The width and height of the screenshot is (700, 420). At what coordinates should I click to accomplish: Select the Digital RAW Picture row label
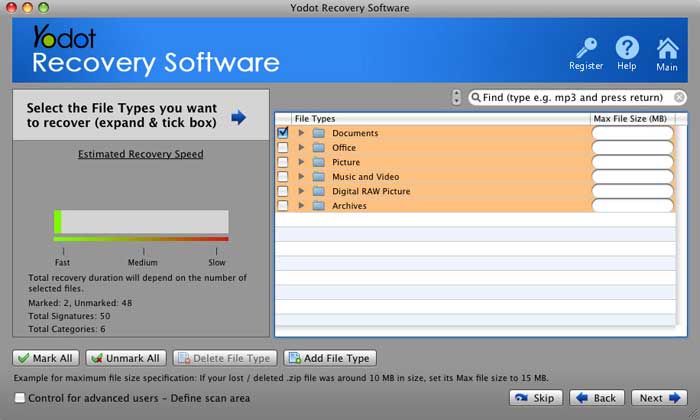click(x=371, y=191)
